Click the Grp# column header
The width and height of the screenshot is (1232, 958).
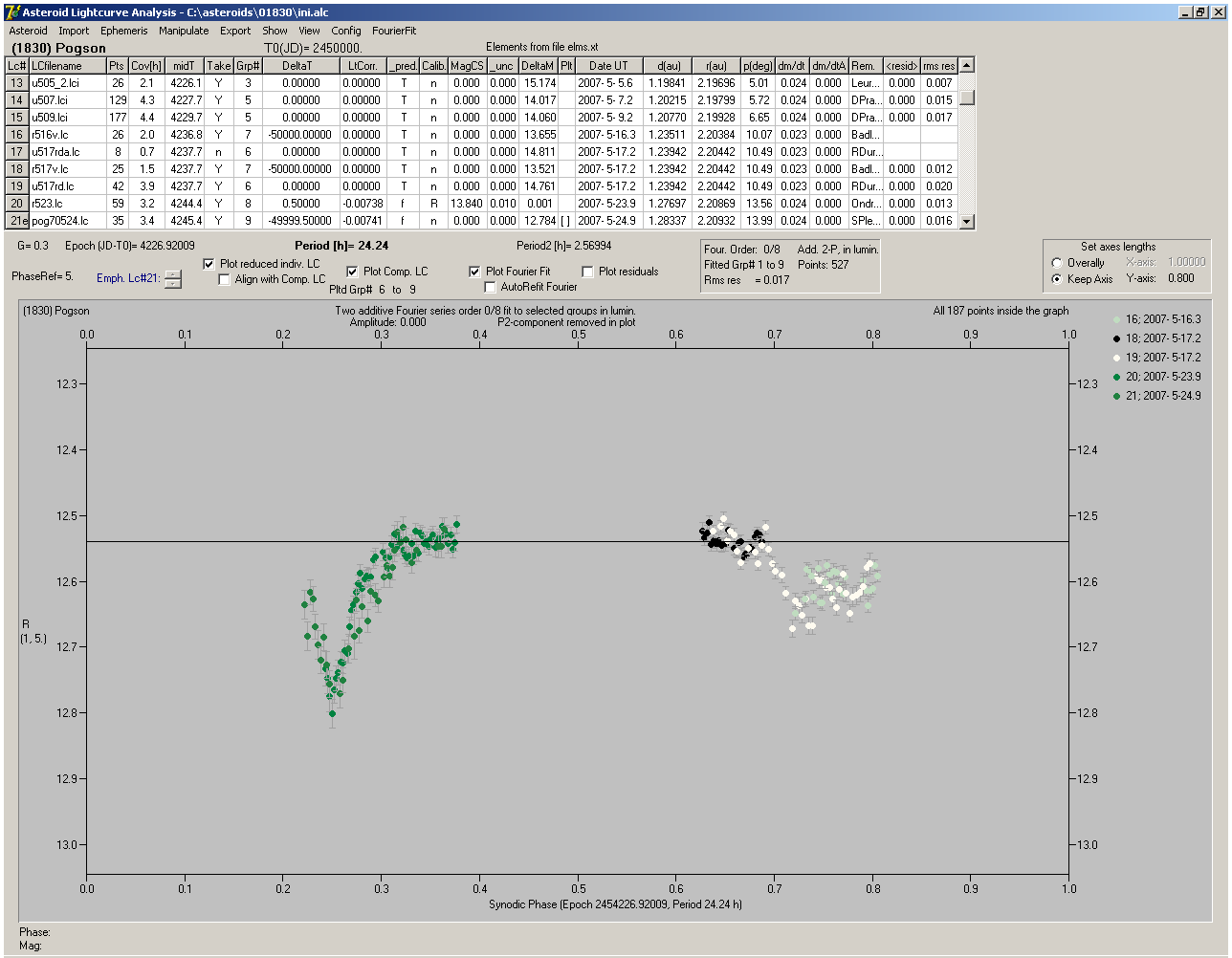point(248,66)
